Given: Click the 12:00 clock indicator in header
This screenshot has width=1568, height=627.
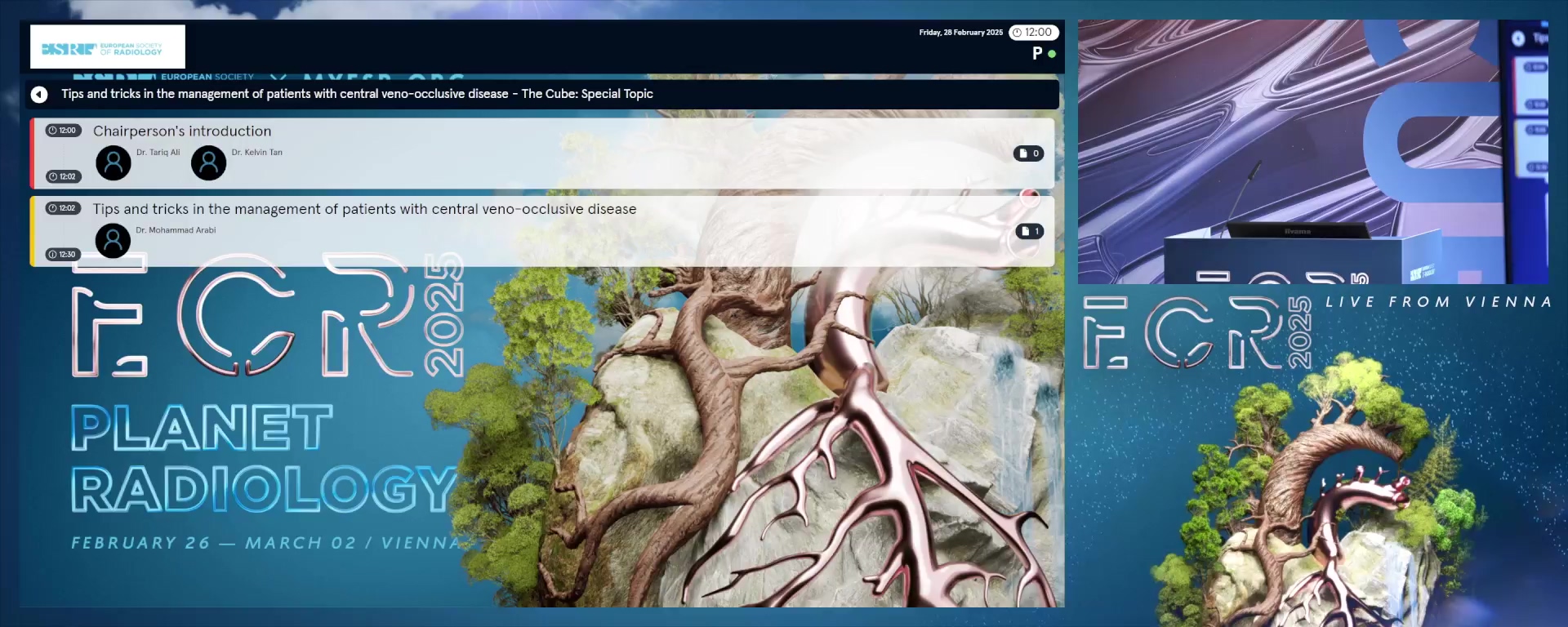Looking at the screenshot, I should pos(1034,33).
